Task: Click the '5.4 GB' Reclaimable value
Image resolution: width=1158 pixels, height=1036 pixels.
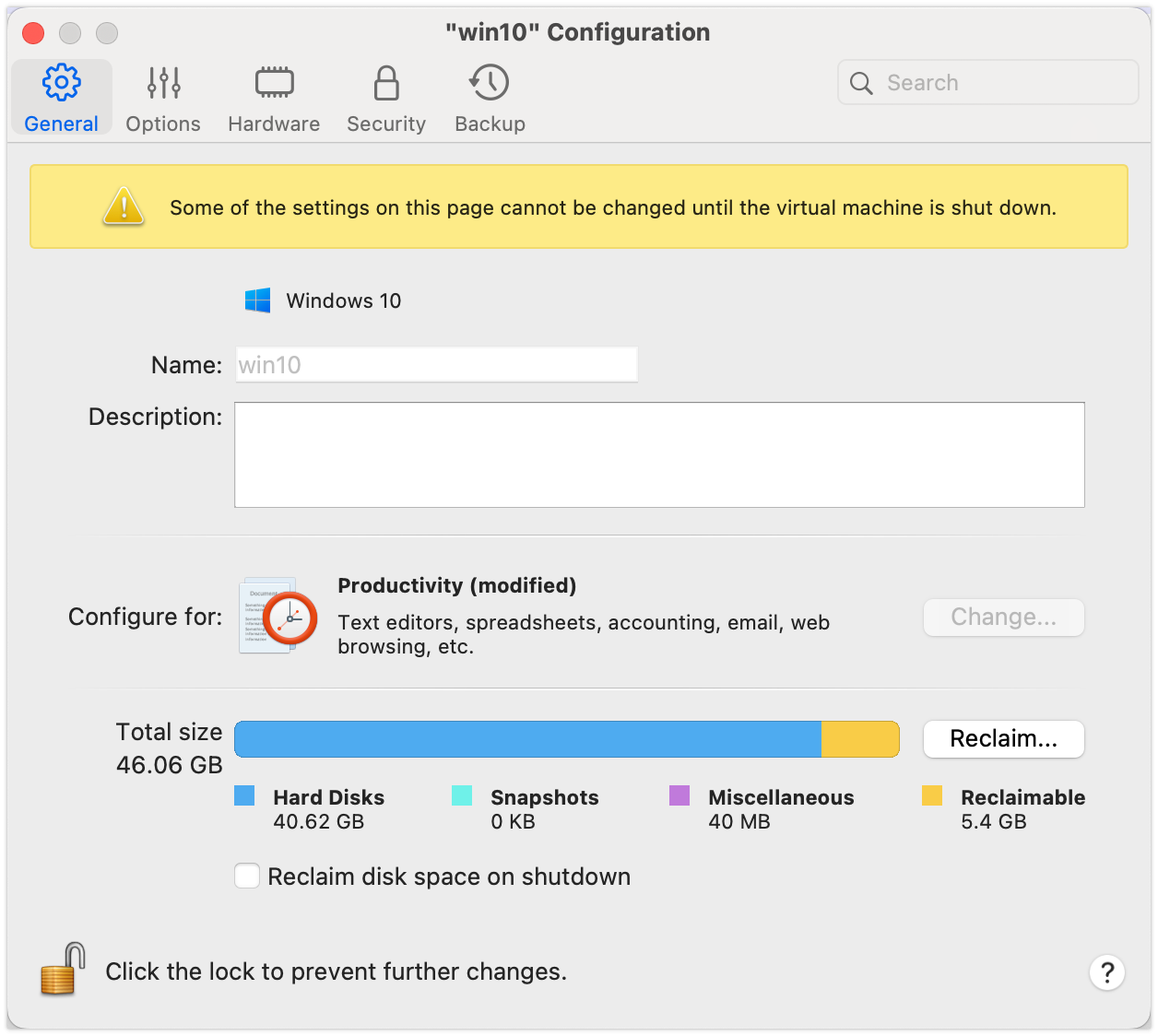Action: coord(994,821)
